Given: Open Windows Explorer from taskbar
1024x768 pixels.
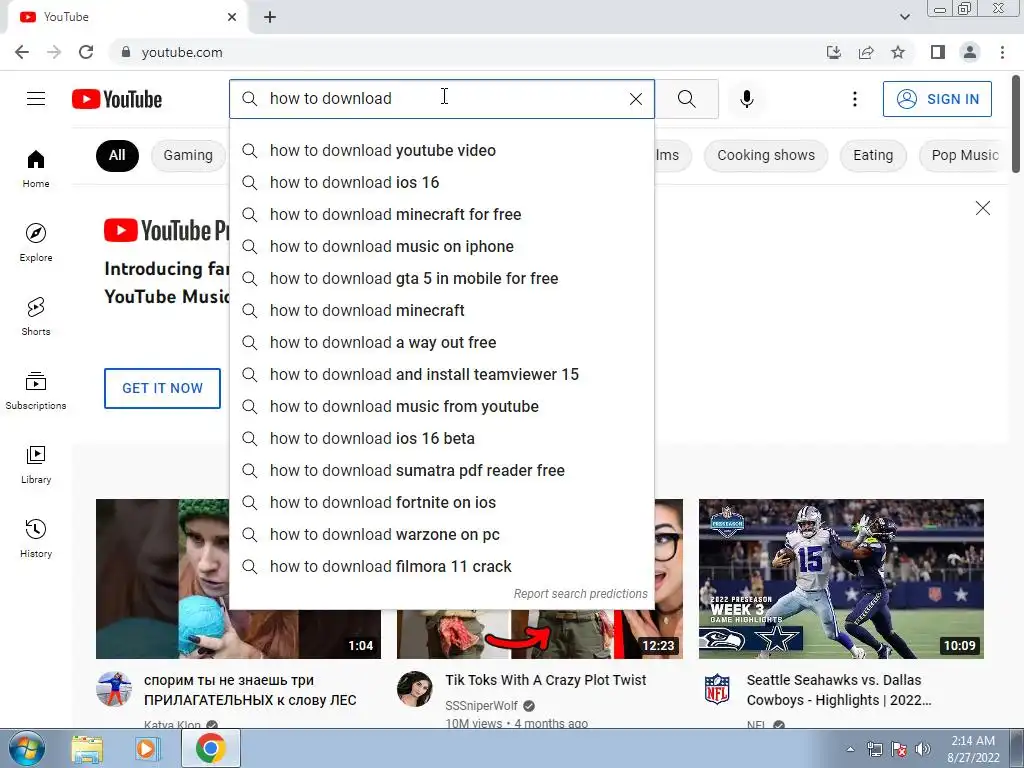Looking at the screenshot, I should click(x=87, y=748).
